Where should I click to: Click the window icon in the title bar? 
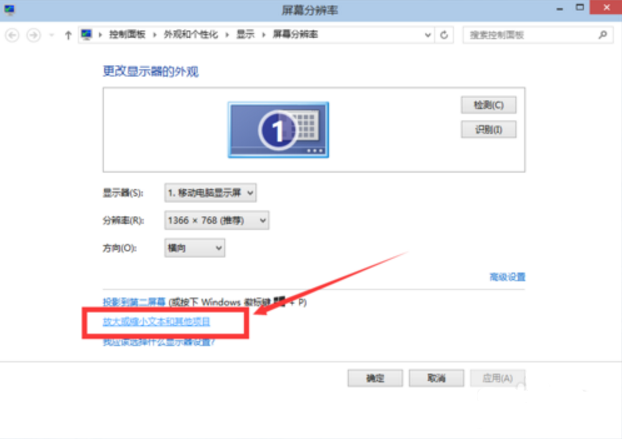[11, 10]
